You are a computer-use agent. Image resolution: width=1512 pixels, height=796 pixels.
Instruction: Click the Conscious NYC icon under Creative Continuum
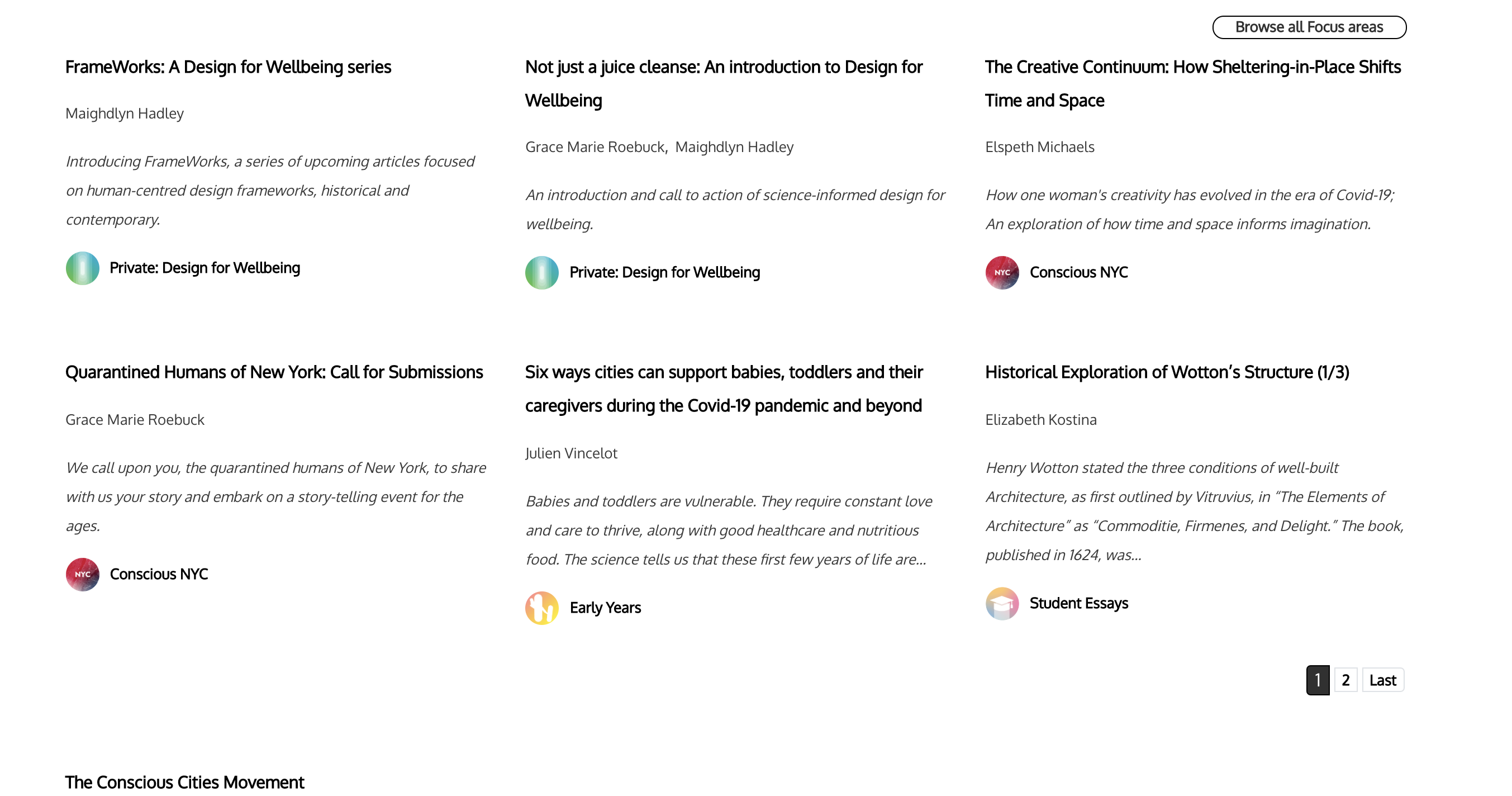1001,272
